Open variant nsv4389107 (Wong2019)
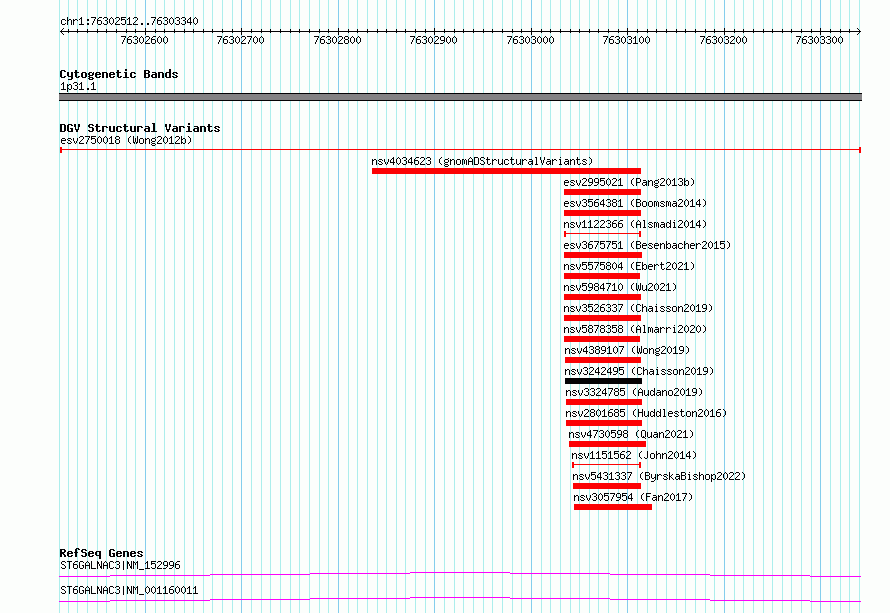 click(x=627, y=350)
